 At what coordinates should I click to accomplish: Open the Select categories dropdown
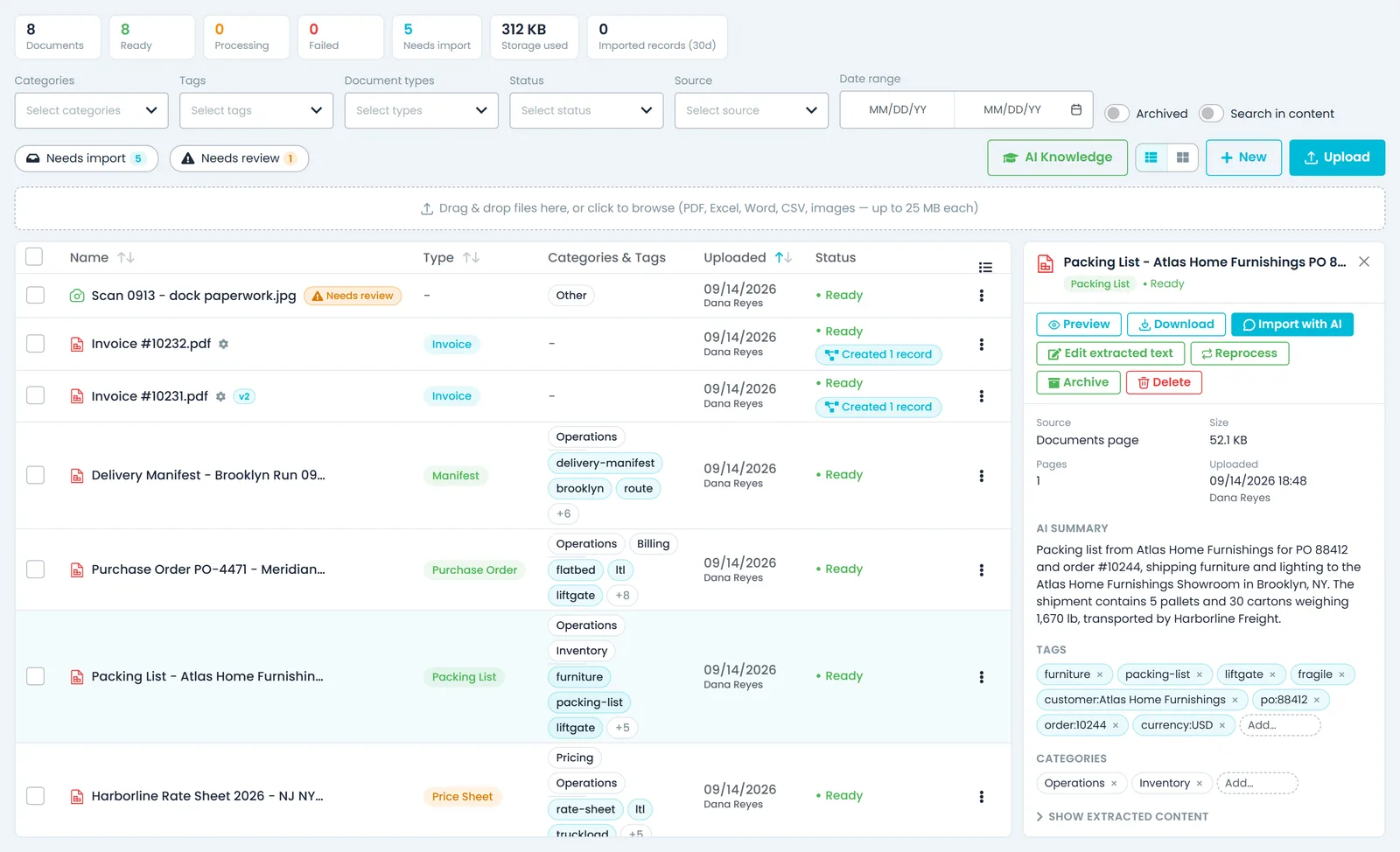click(x=91, y=110)
